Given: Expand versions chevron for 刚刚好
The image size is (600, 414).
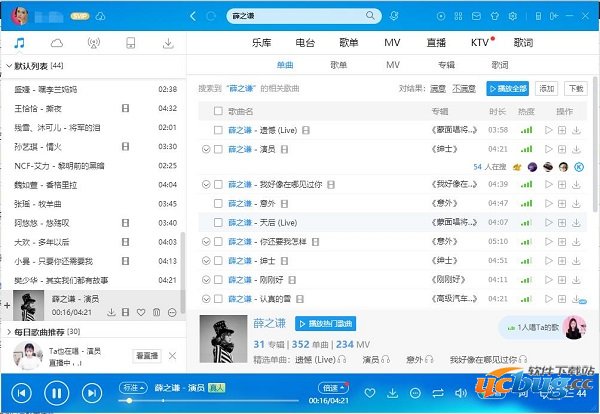Looking at the screenshot, I should [206, 280].
